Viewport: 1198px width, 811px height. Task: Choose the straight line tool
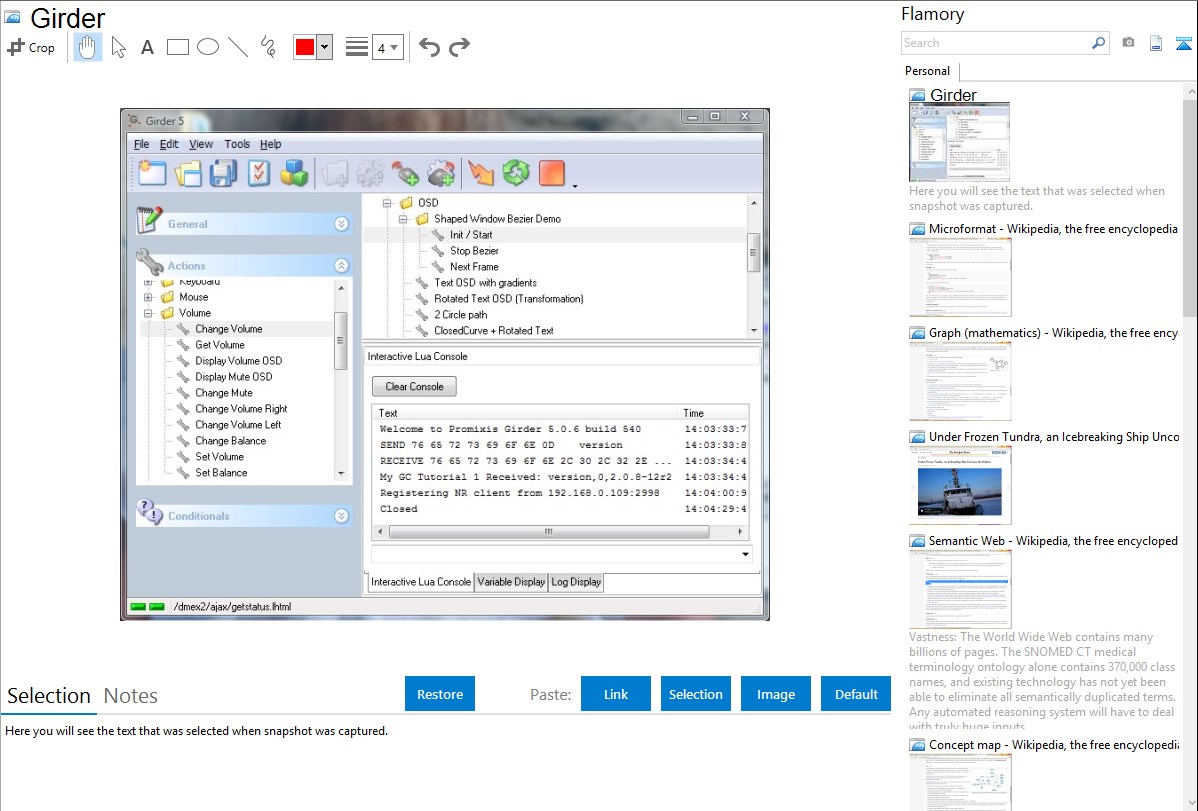[238, 47]
